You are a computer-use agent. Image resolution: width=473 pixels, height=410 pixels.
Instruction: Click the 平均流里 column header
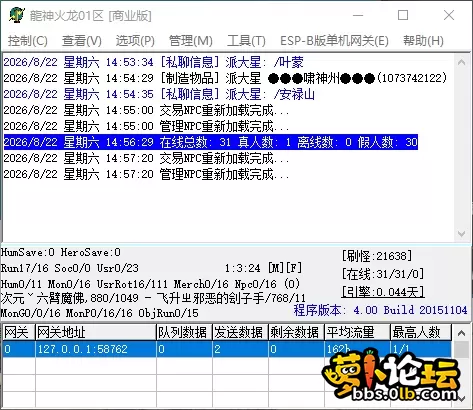[x=357, y=332]
